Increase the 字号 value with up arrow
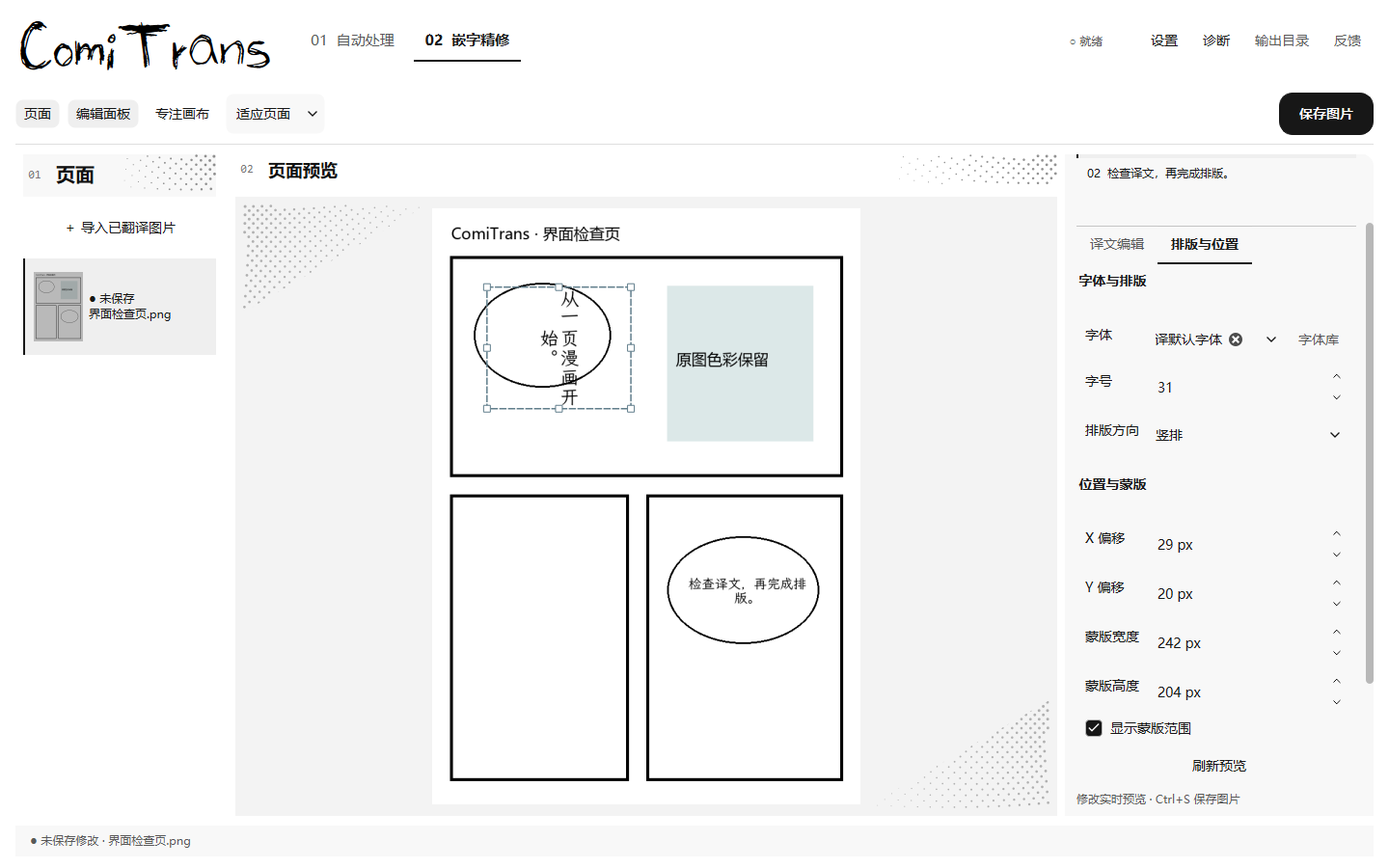Viewport: 1389px width, 868px height. coord(1336,377)
